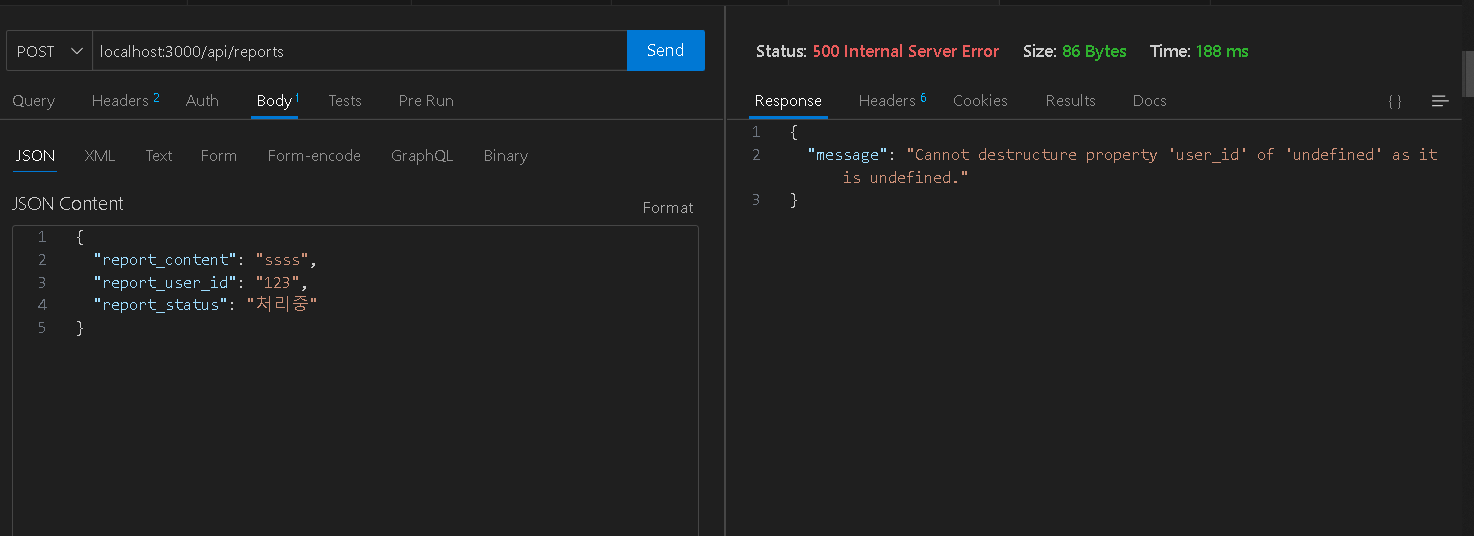Click the 188 ms time value

pyautogui.click(x=1222, y=52)
